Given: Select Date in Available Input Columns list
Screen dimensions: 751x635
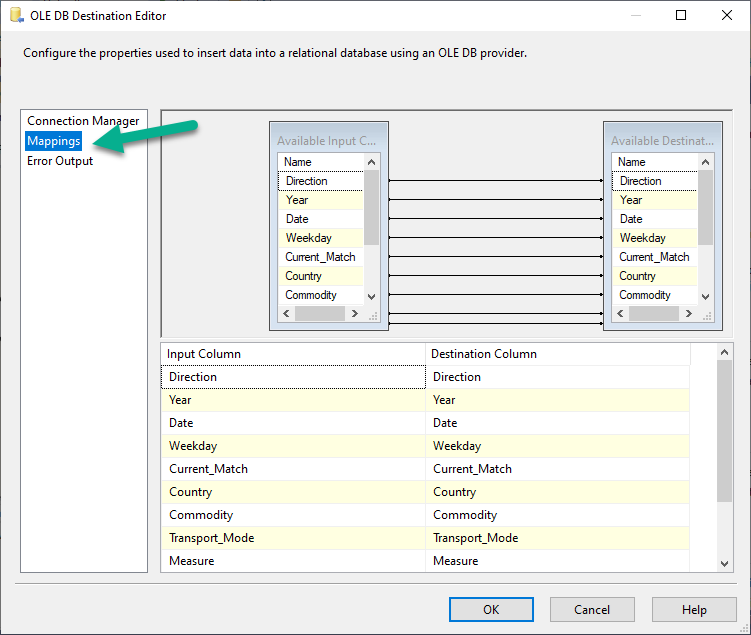Looking at the screenshot, I should (x=320, y=219).
